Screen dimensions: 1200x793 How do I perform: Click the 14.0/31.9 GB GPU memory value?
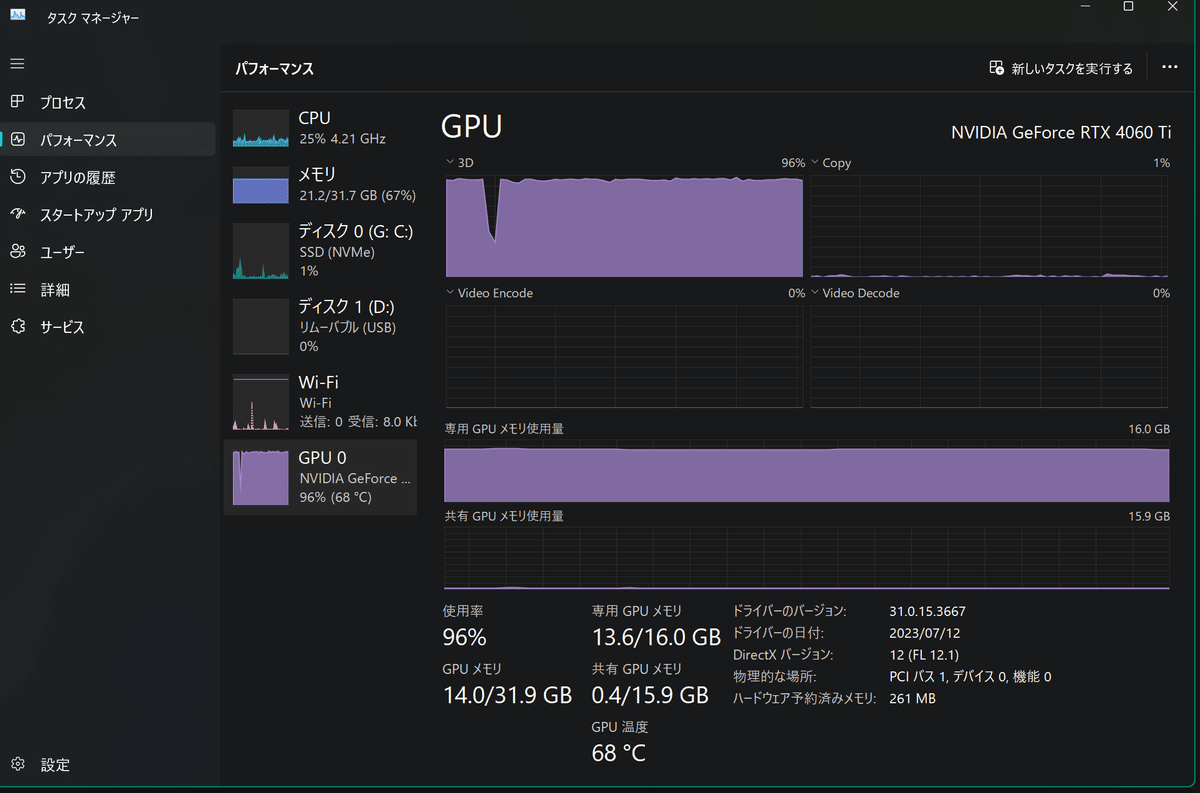[x=507, y=695]
